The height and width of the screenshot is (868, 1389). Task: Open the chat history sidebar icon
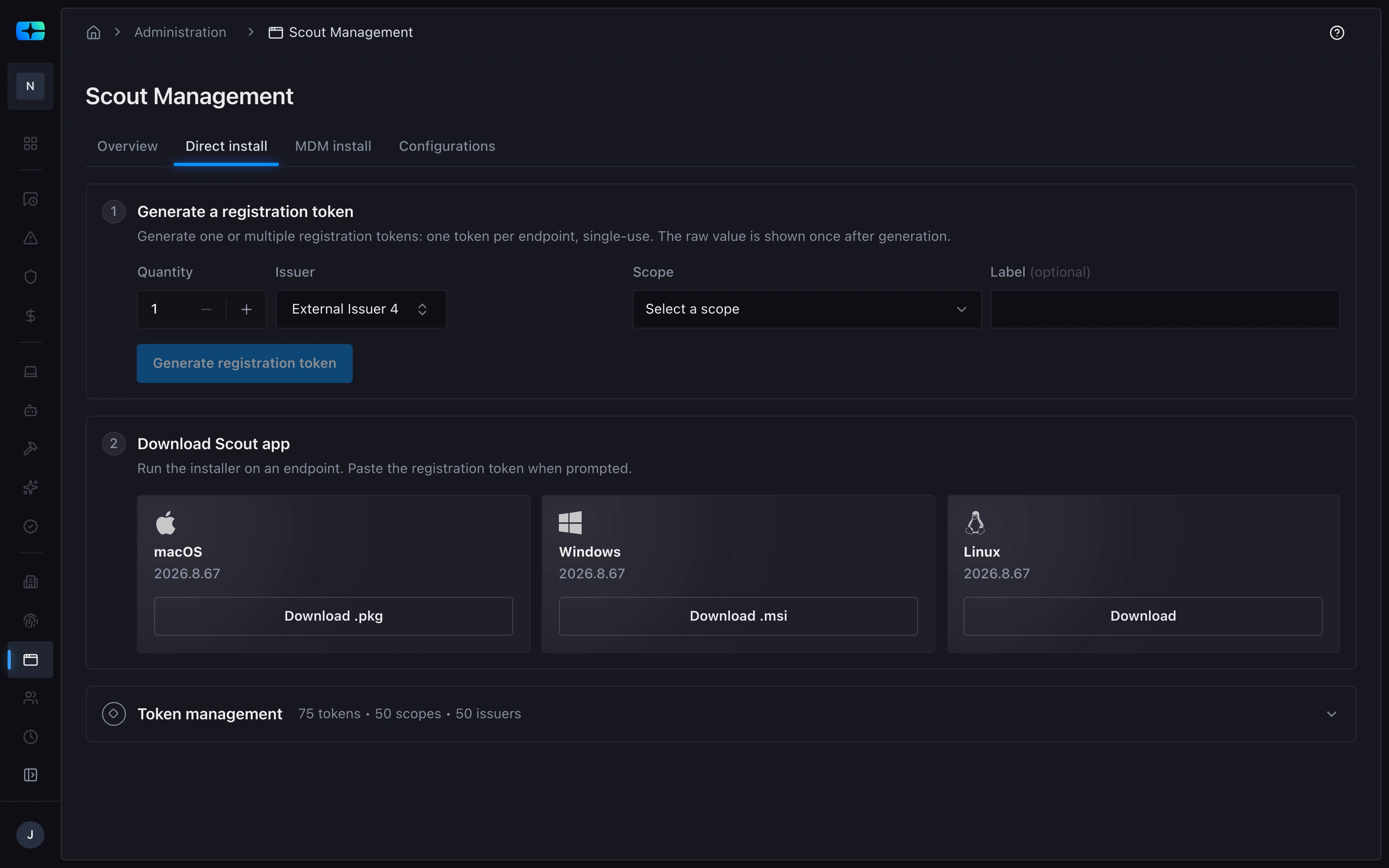click(x=30, y=199)
